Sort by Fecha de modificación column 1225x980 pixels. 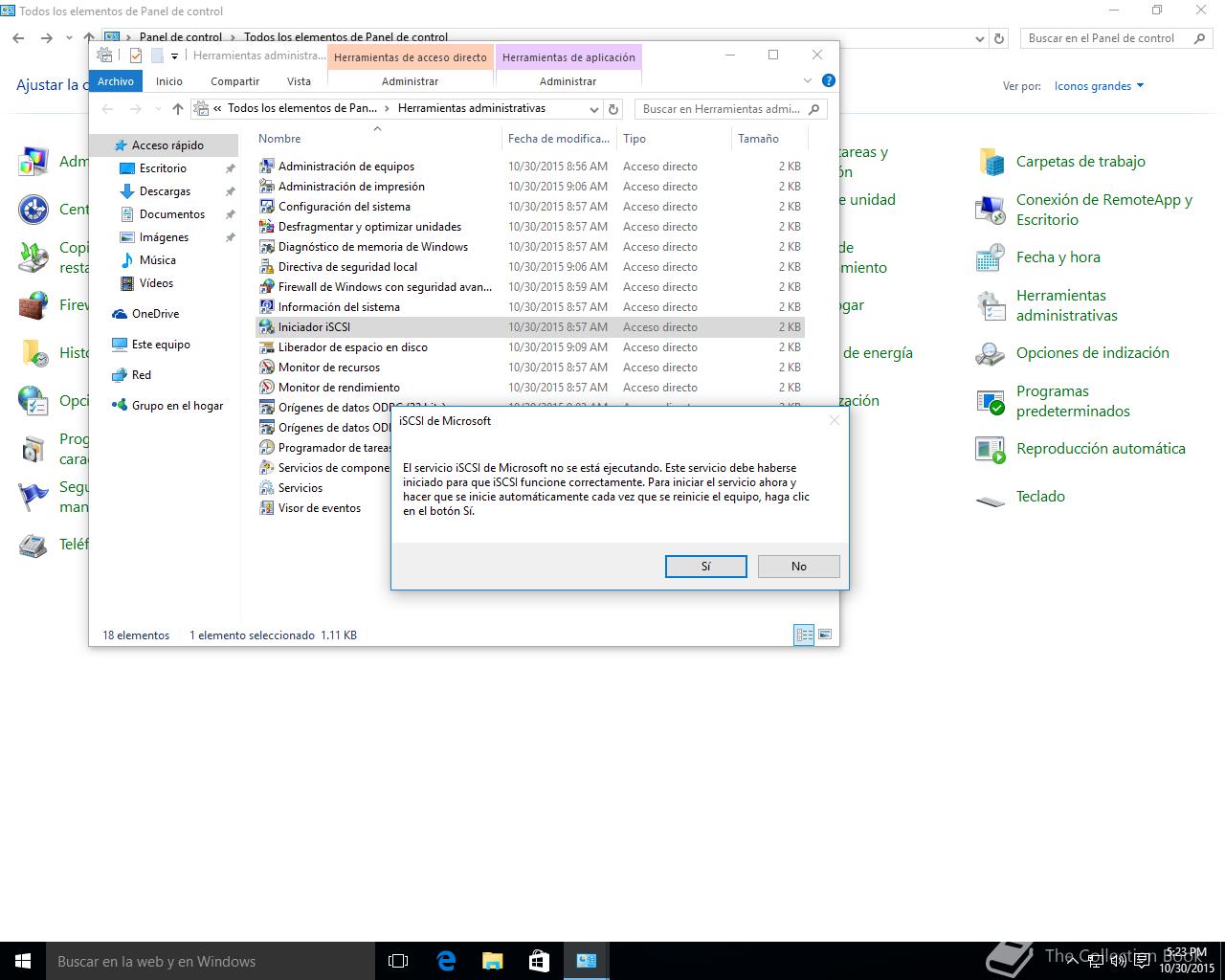tap(559, 139)
